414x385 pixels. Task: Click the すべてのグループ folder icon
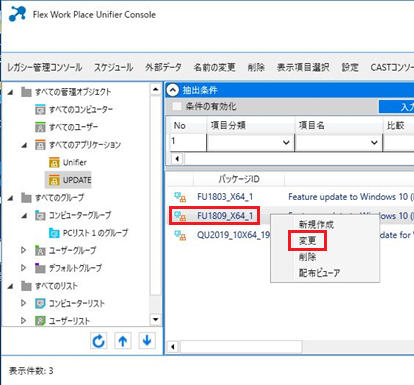(26, 198)
